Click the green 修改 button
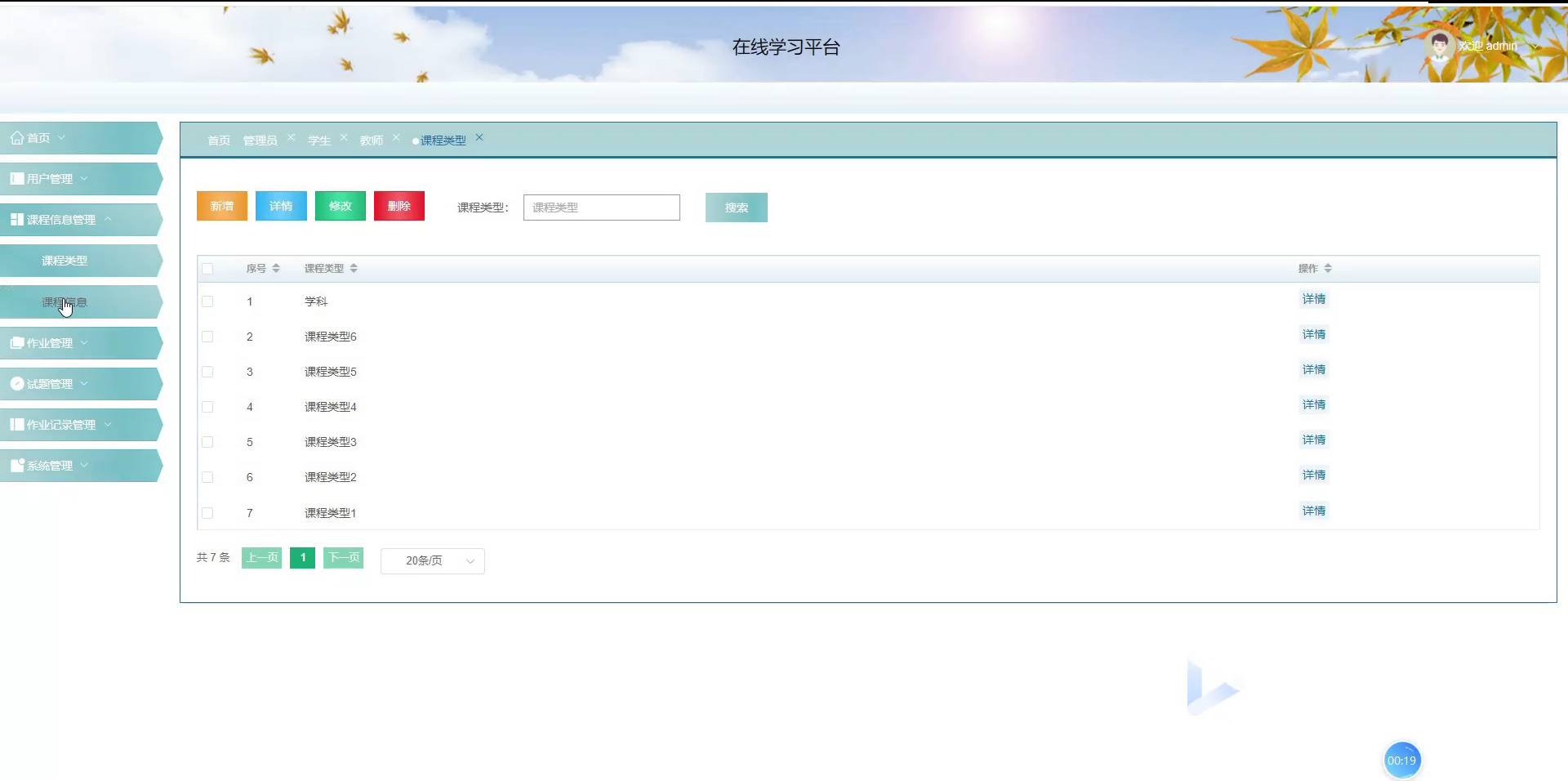 (x=341, y=206)
